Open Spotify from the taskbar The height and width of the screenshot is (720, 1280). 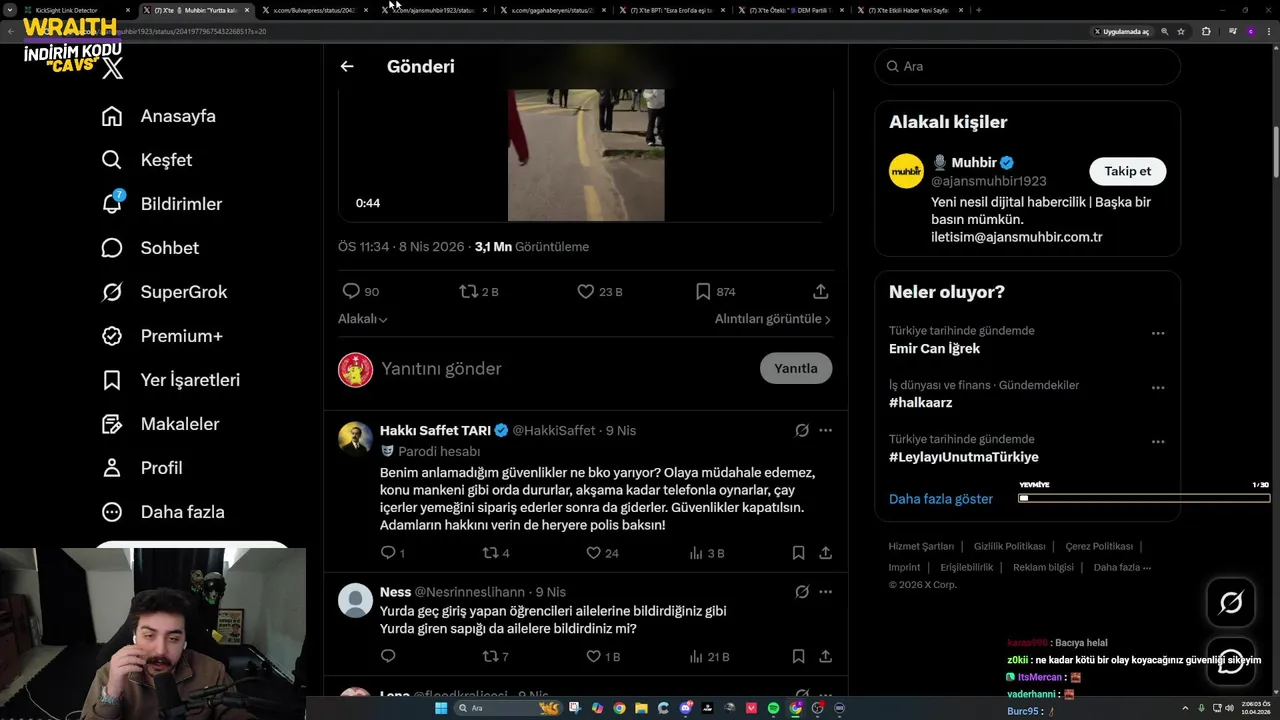click(x=774, y=708)
